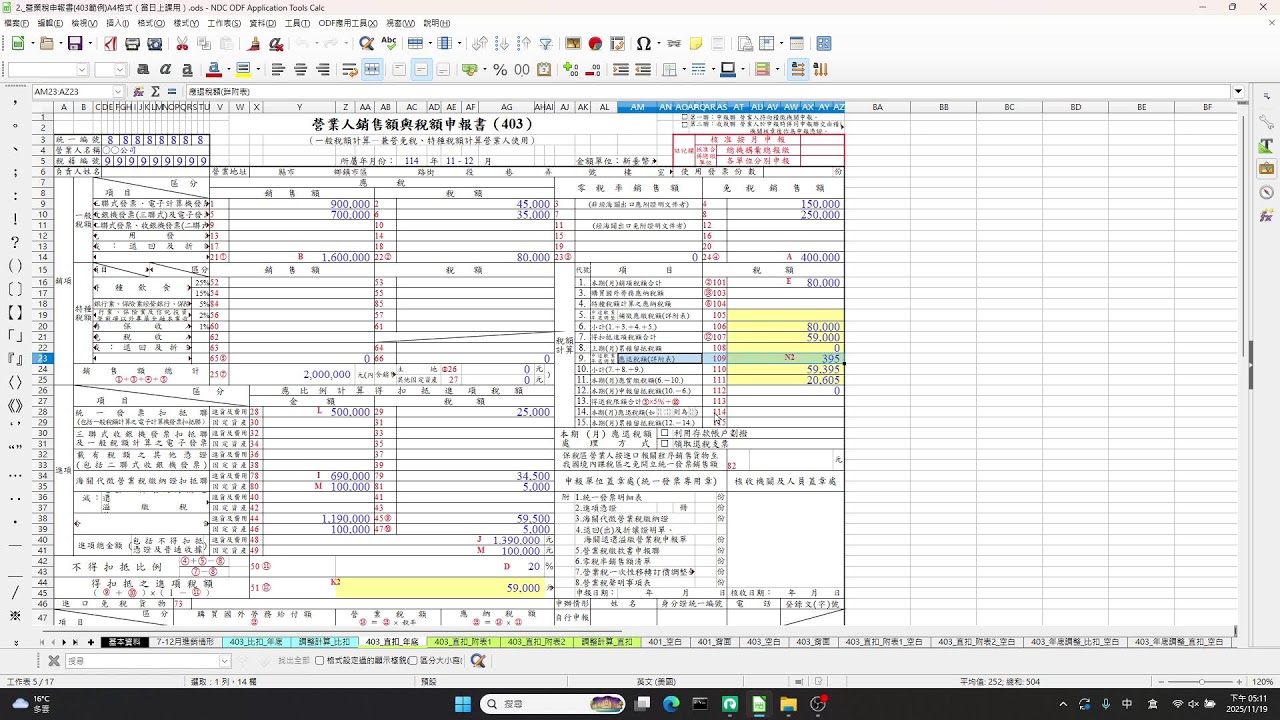This screenshot has height=720, width=1280.
Task: Open sidebar Properties panel icon
Action: [x=1266, y=120]
